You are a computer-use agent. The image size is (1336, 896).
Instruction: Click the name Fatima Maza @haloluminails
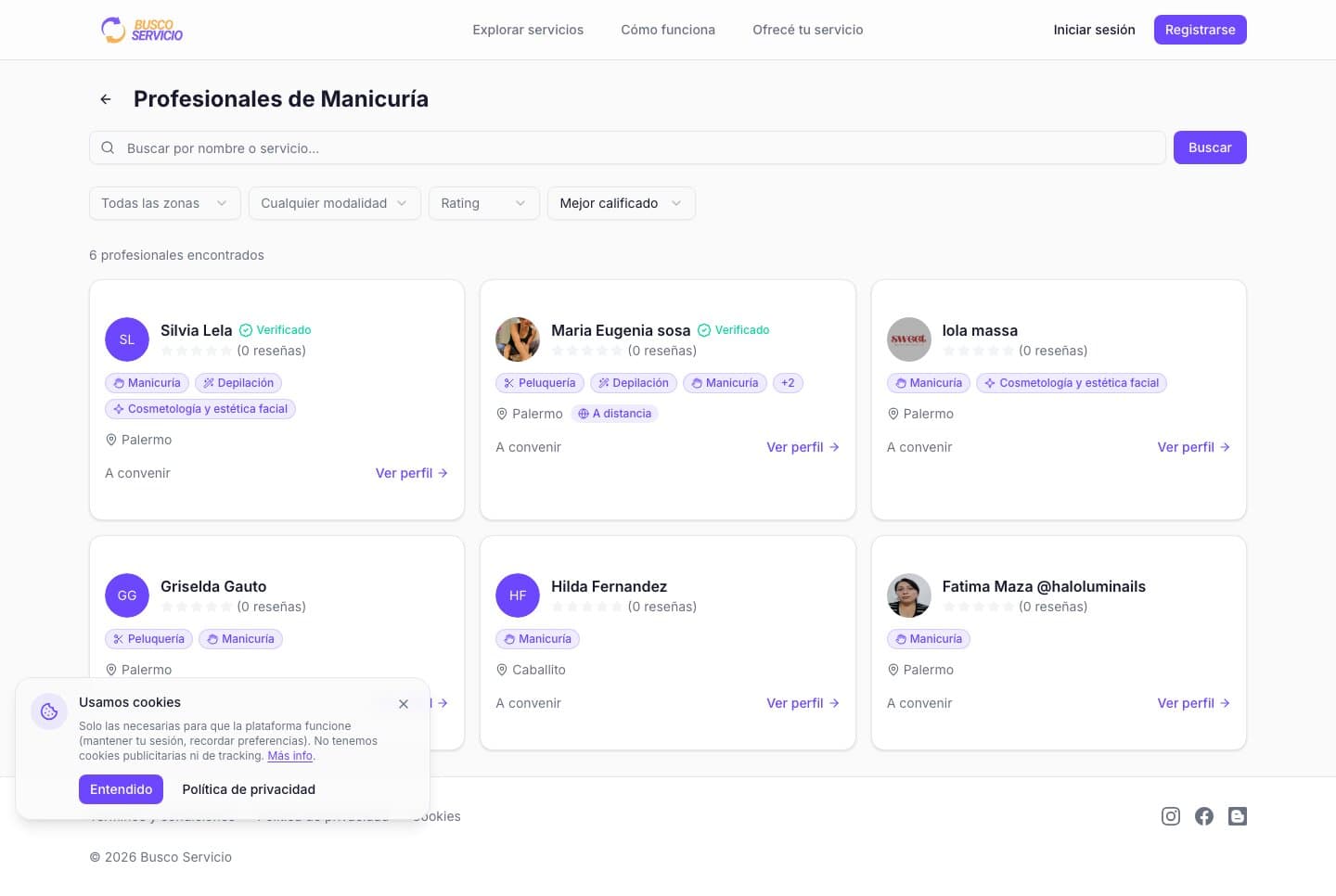1044,586
